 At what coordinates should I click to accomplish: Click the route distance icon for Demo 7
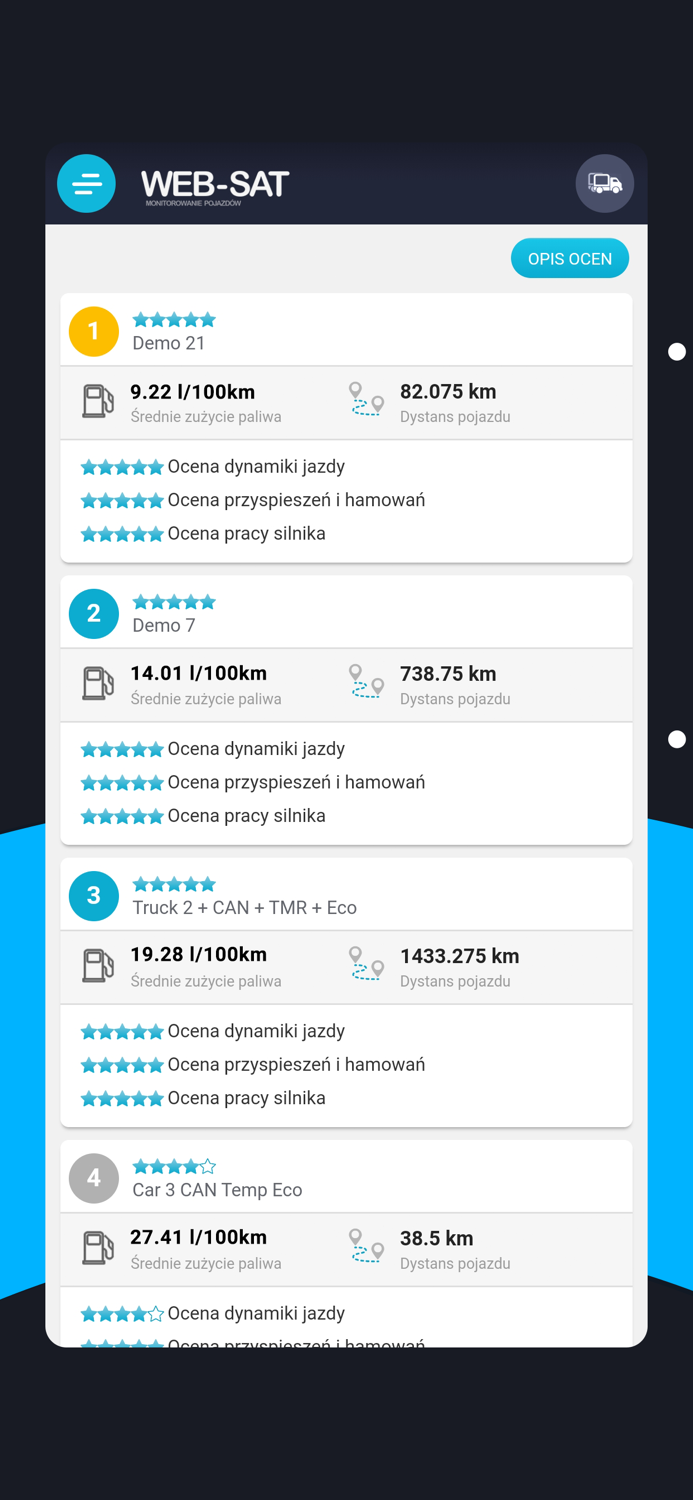click(366, 684)
